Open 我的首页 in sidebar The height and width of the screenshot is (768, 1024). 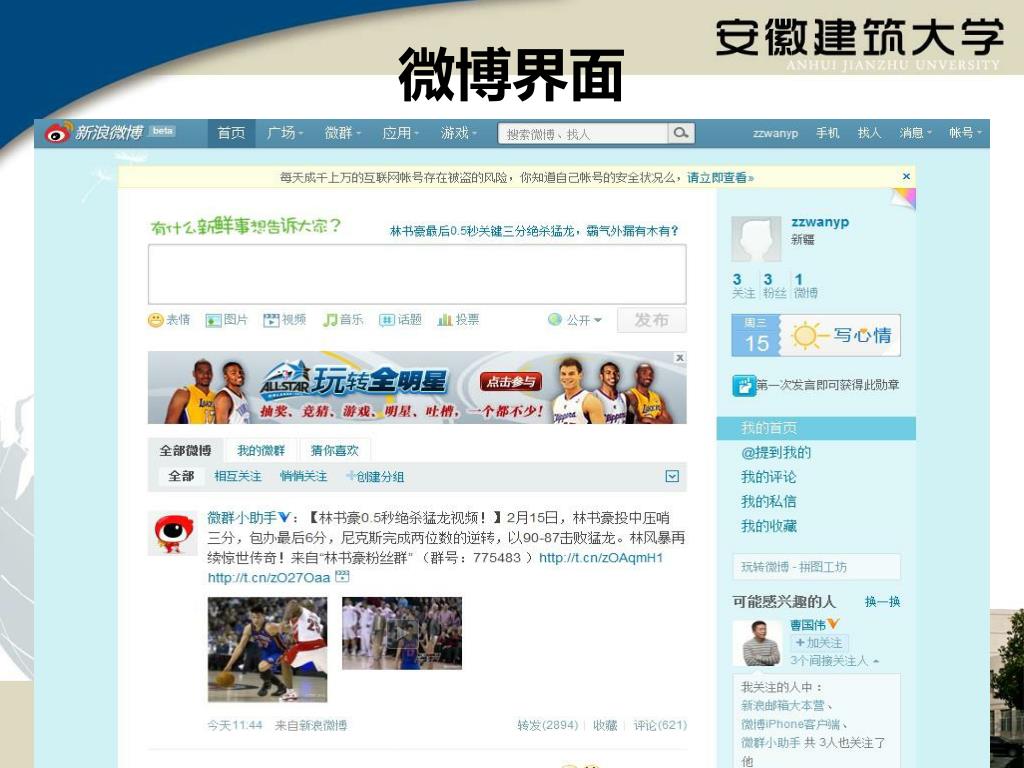(816, 428)
